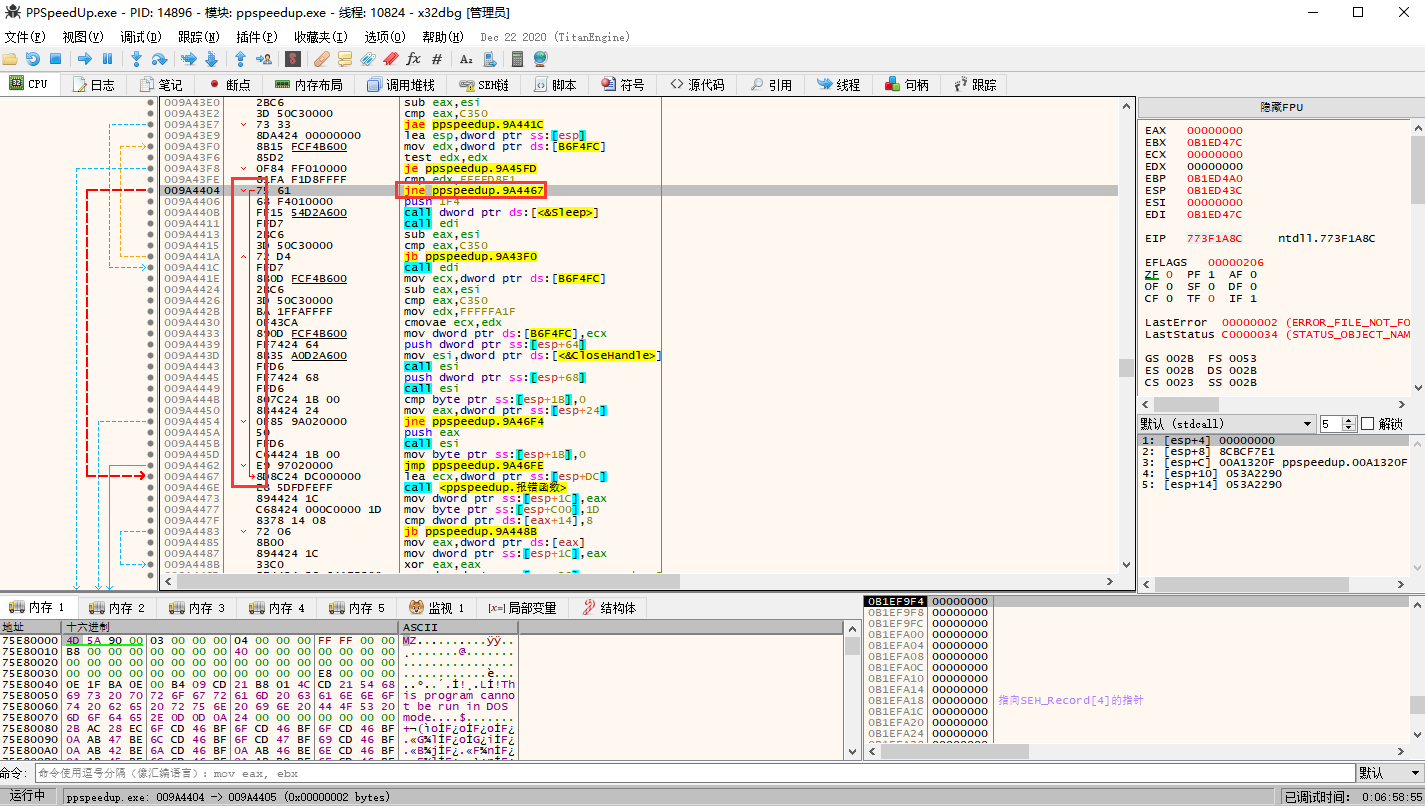The height and width of the screenshot is (806, 1425).
Task: Select the jne ppspeedup.9A4467 instruction line
Action: coord(474,190)
